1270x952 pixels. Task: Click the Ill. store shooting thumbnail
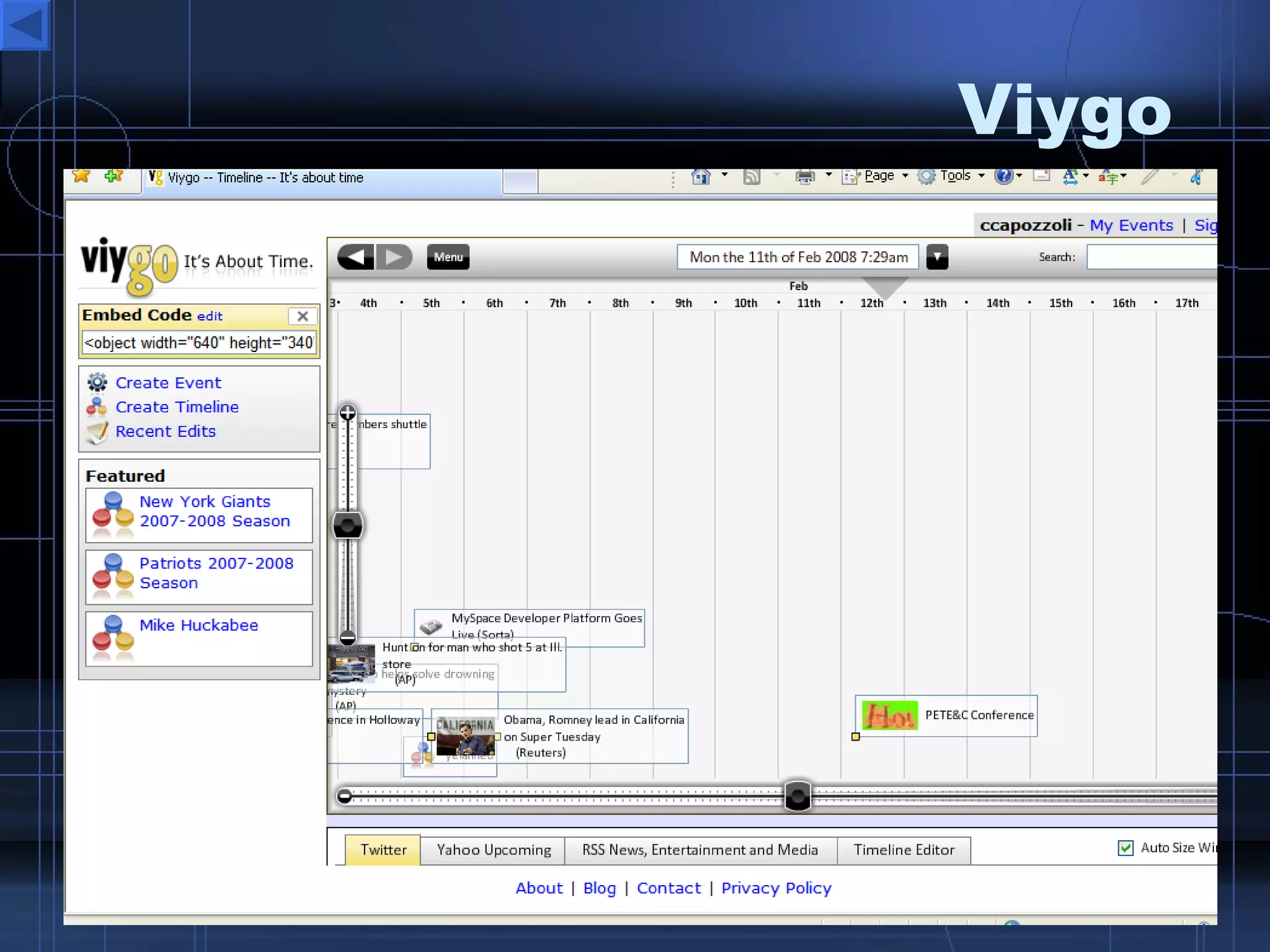pos(352,663)
